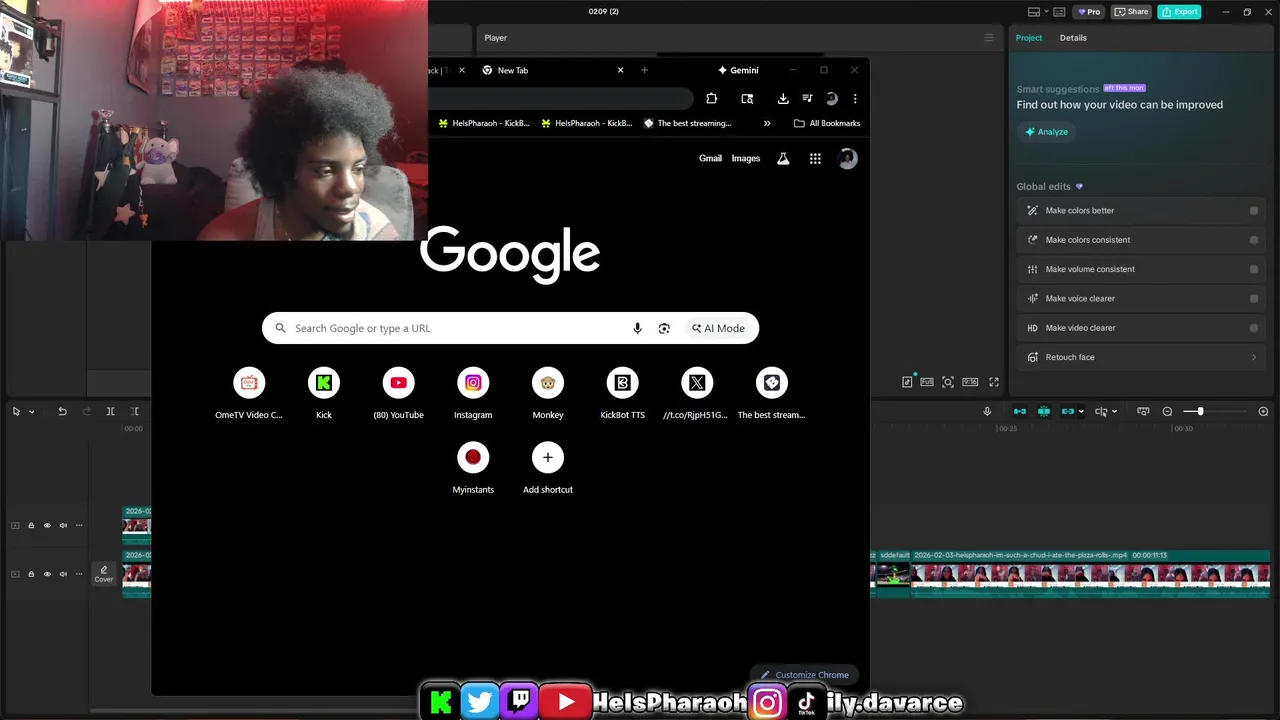The width and height of the screenshot is (1280, 720).
Task: Switch to the Details tab
Action: (1073, 38)
